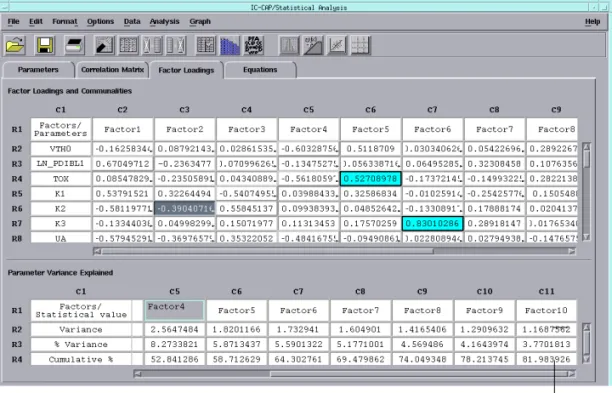Click the Print icon in toolbar
612x393 pixels.
74,45
